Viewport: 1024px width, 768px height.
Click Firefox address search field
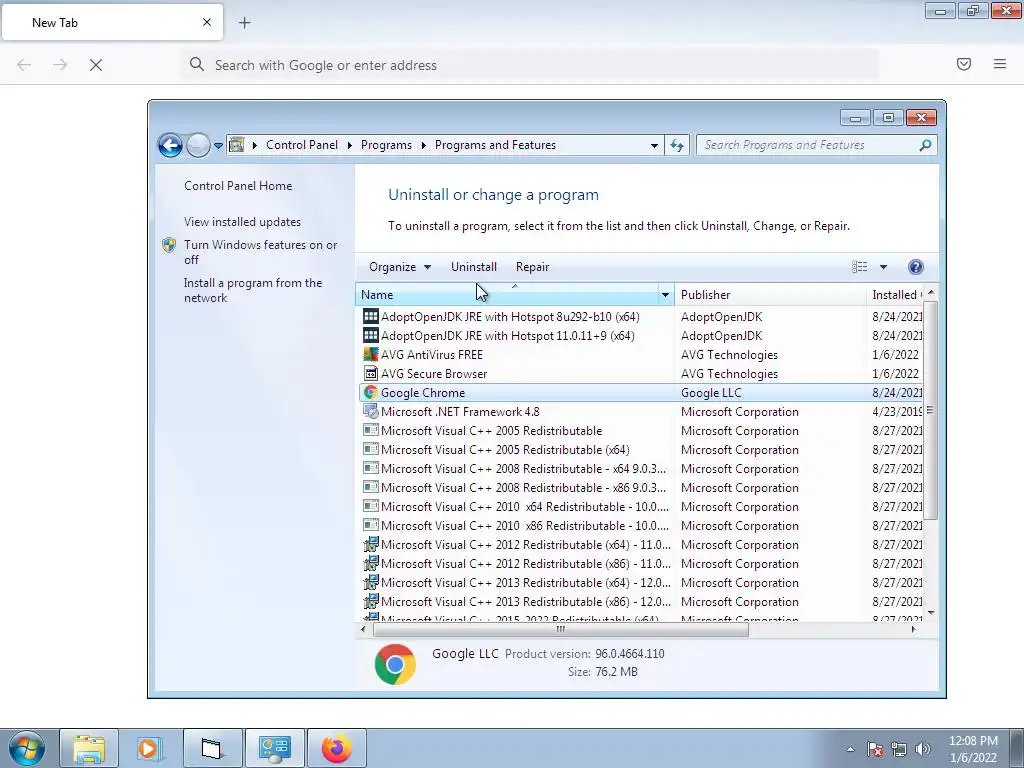(530, 65)
